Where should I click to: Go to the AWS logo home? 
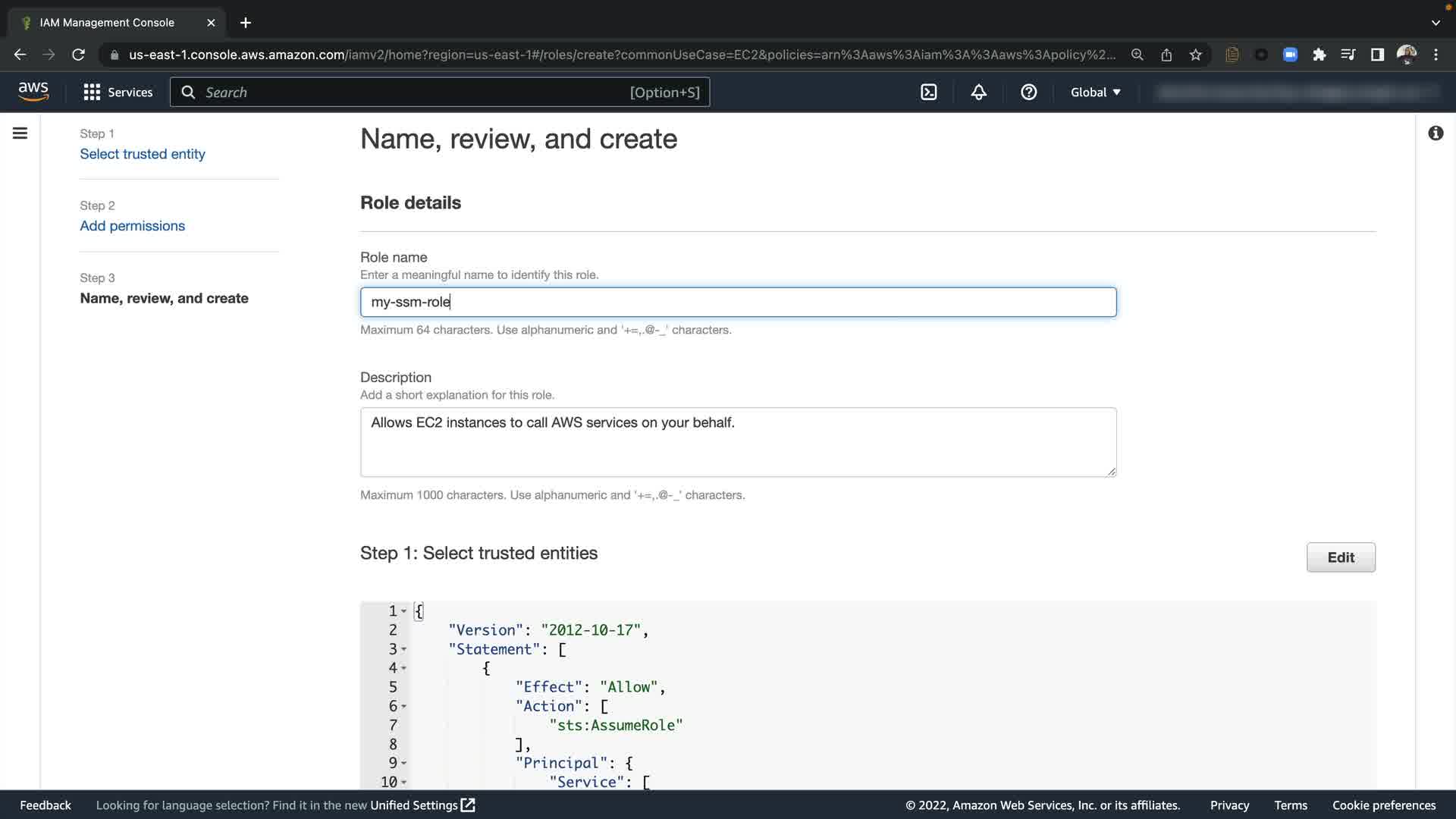[x=33, y=92]
